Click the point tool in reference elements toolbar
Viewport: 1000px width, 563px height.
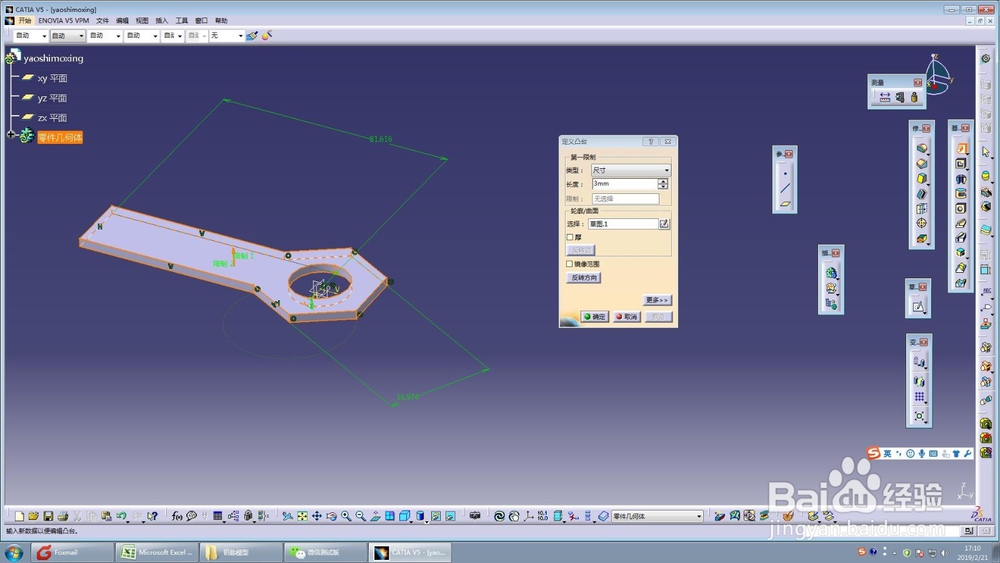[x=785, y=173]
